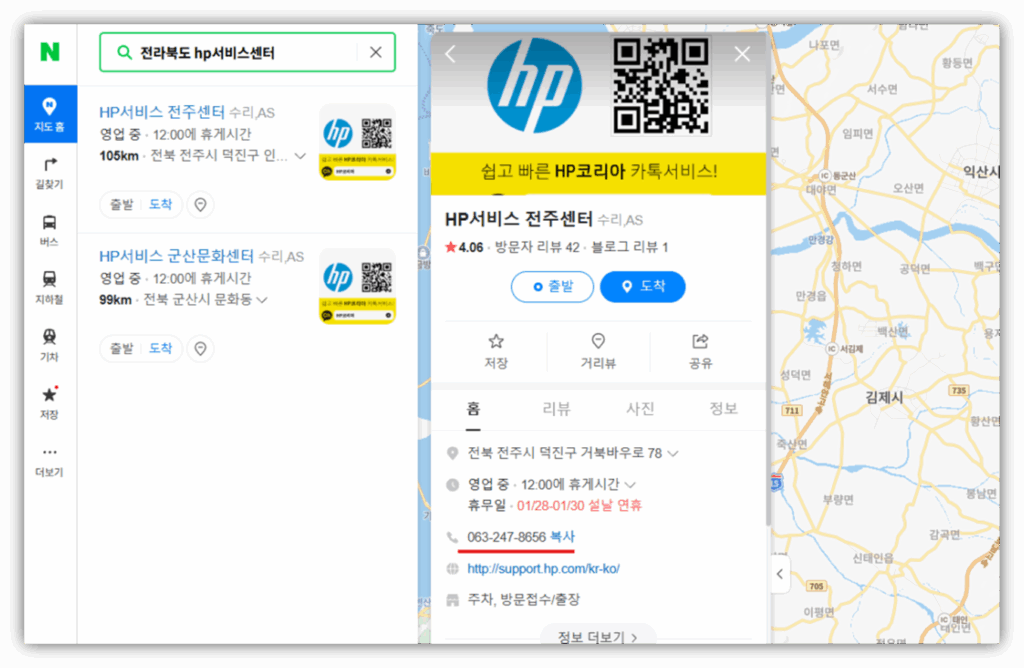Screen dimensions: 1024x668
Task: Switch to the 사진 tab
Action: coord(640,408)
